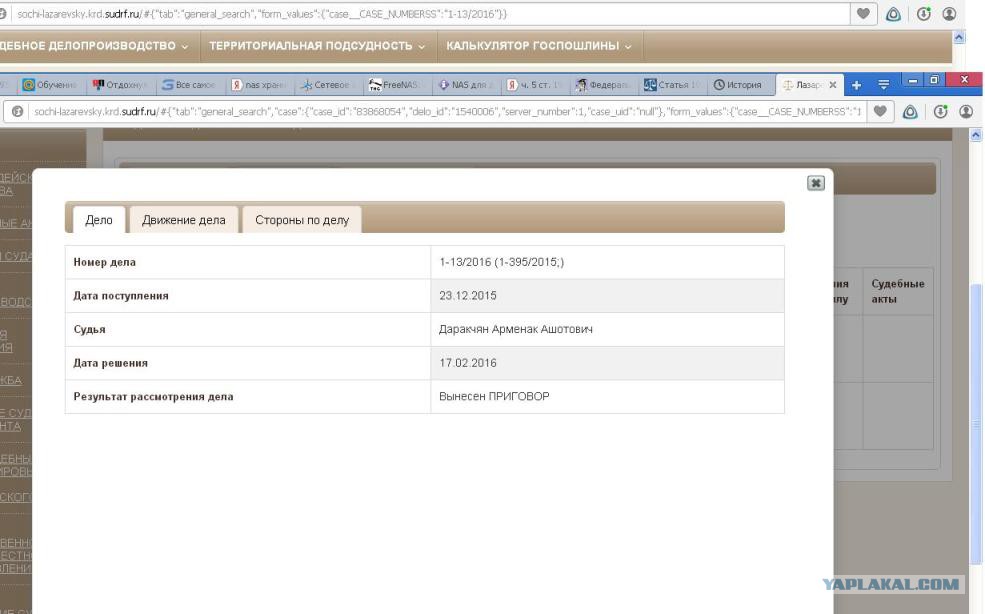The image size is (985, 614).
Task: Select the case number 1-13/2016 (1-395/2015;)
Action: coord(501,262)
